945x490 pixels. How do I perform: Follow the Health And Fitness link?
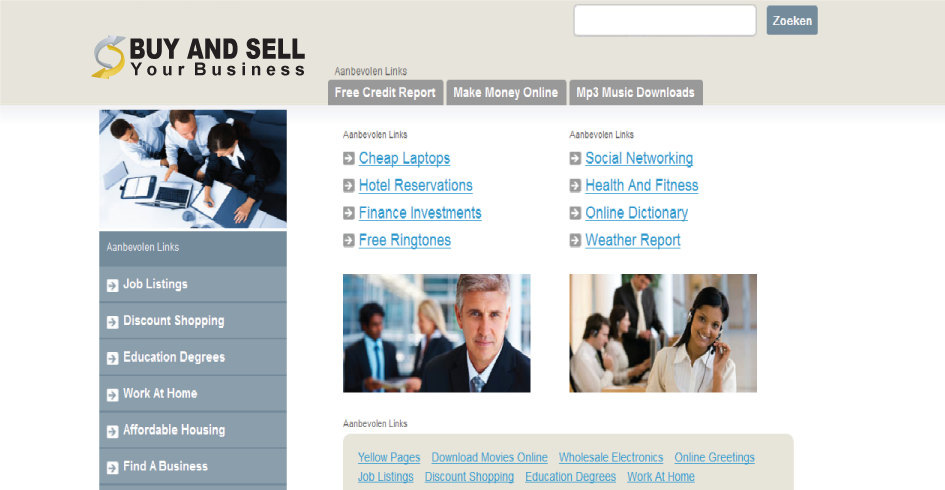pos(642,186)
